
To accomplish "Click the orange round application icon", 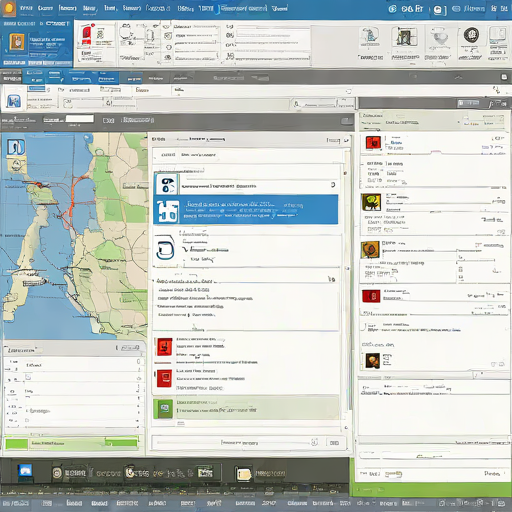I will [x=9, y=8].
